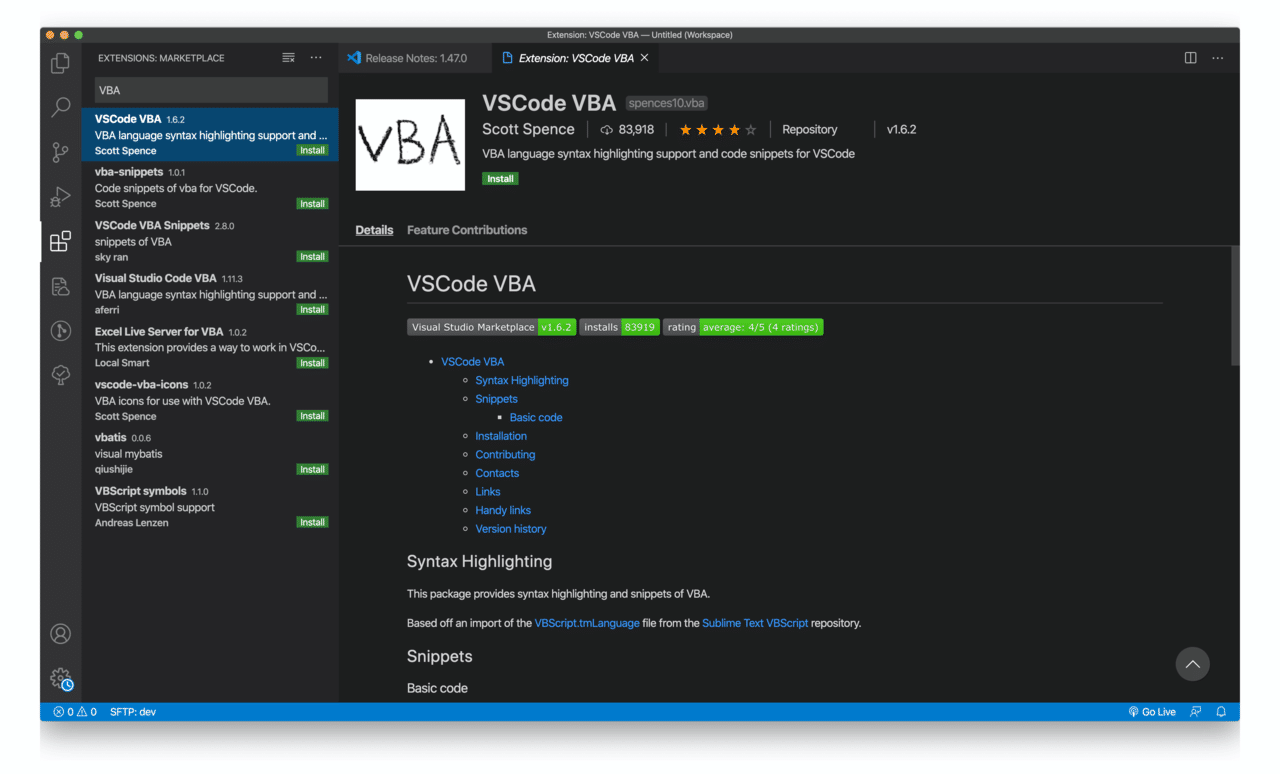Click the spences10.vba extension identifier
This screenshot has width=1280, height=774.
[x=666, y=103]
